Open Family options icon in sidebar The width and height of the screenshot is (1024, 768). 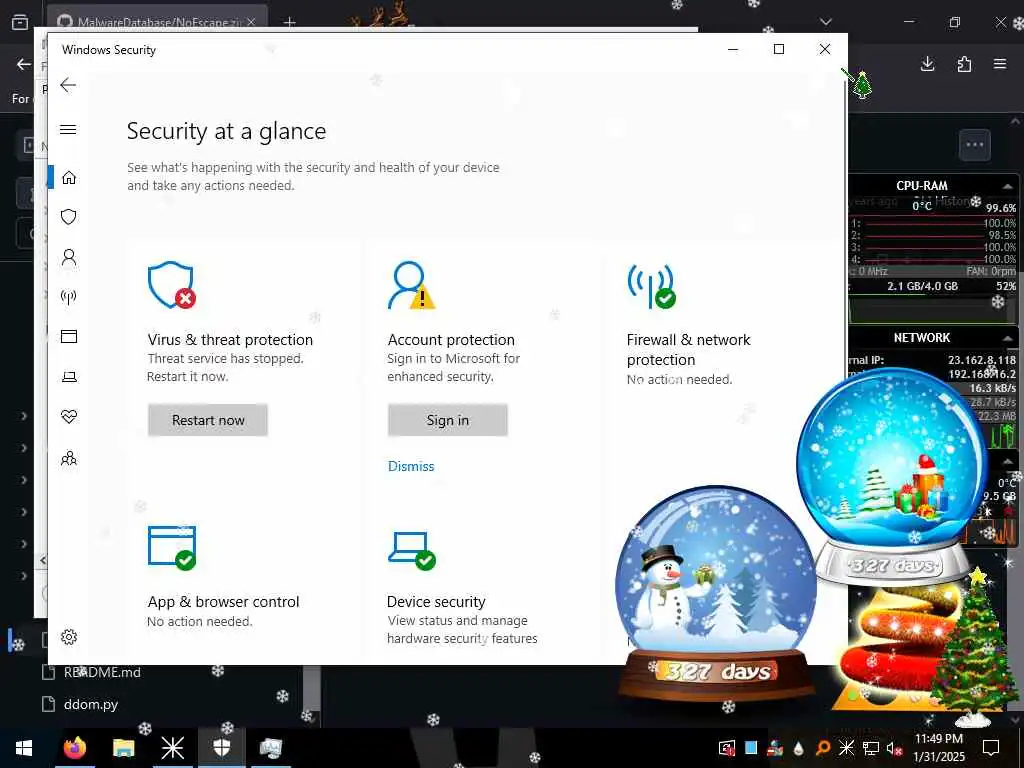[69, 458]
